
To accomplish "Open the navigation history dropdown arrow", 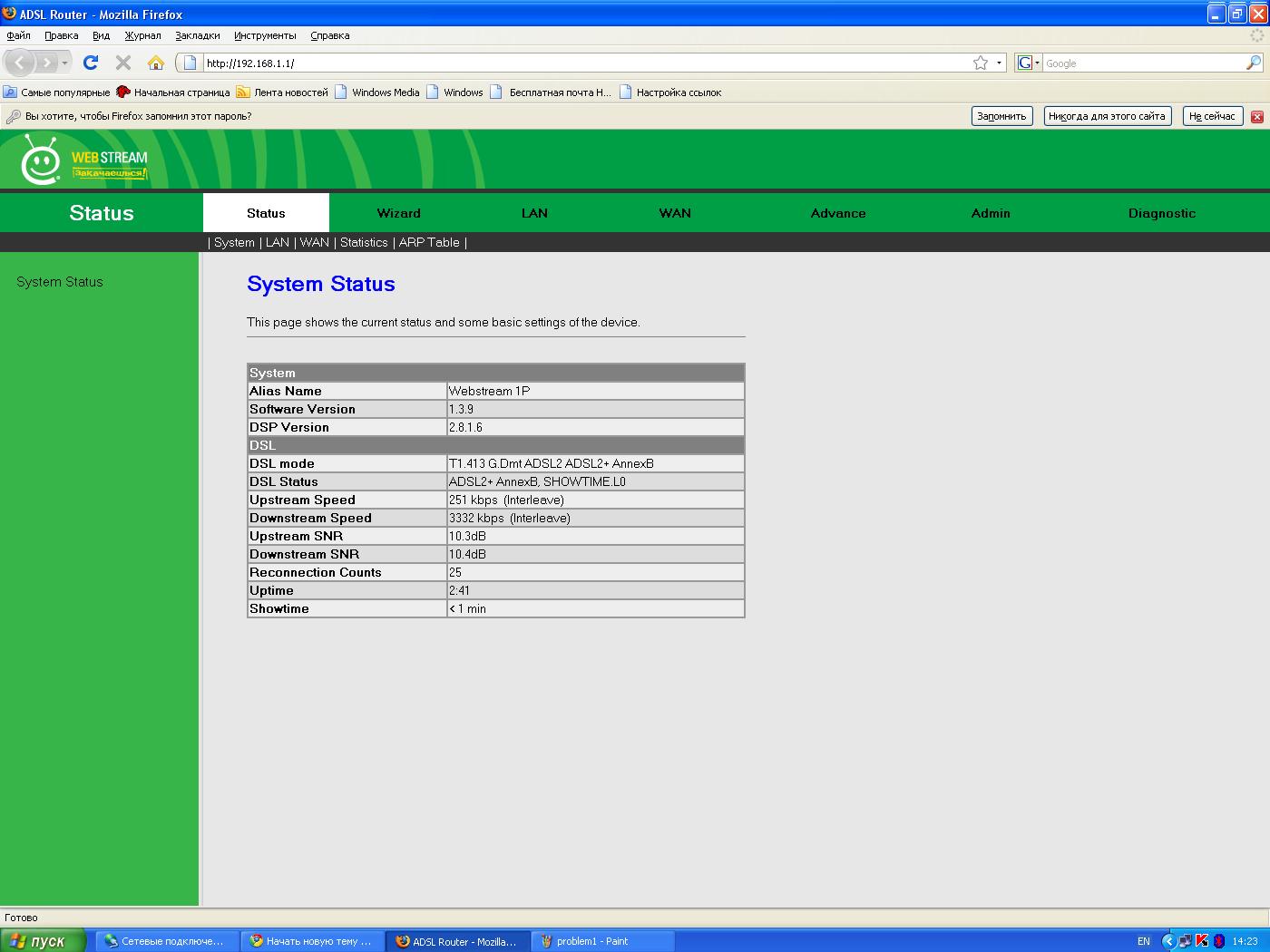I will (x=64, y=63).
